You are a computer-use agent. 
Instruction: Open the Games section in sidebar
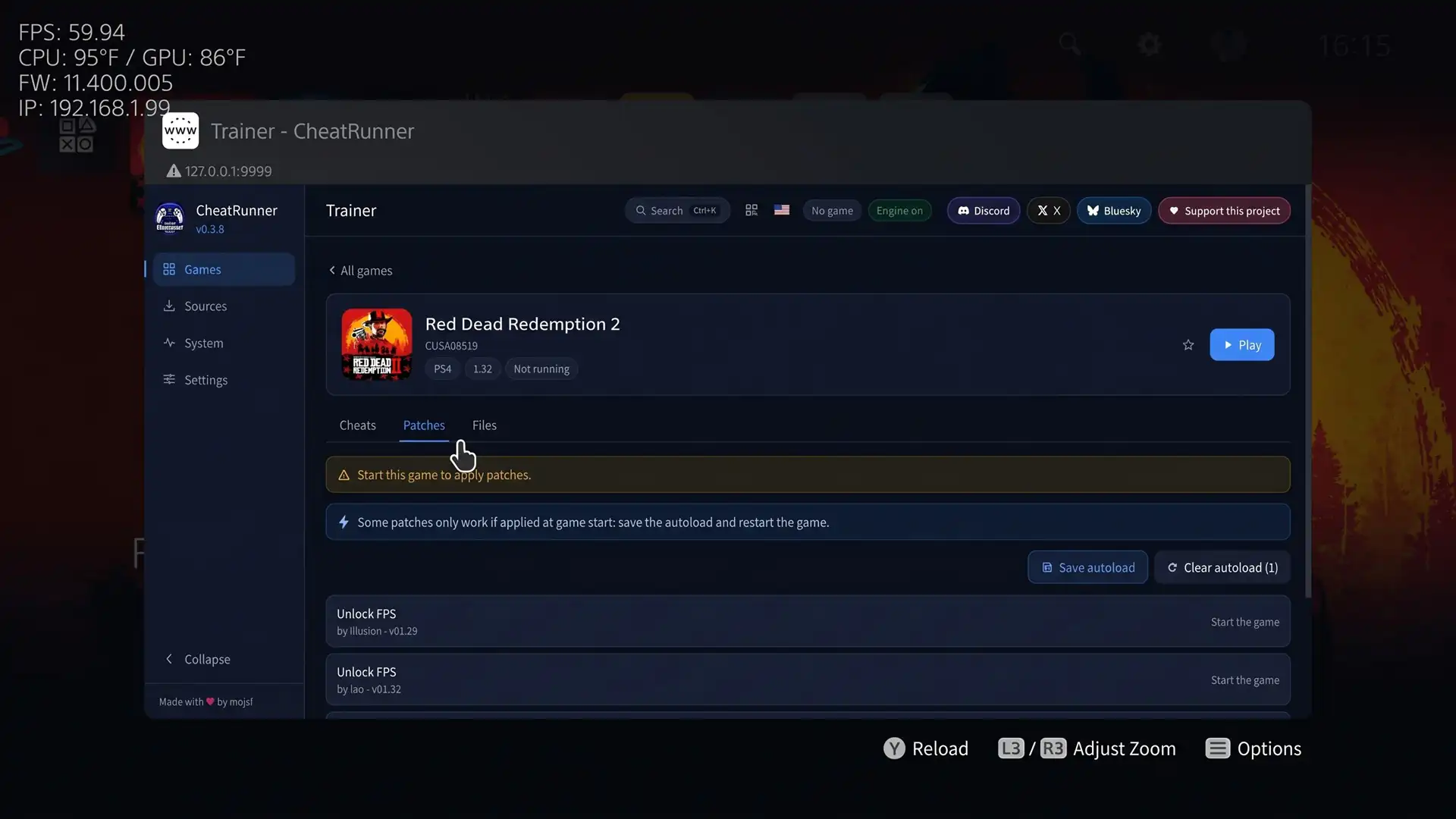(x=224, y=269)
